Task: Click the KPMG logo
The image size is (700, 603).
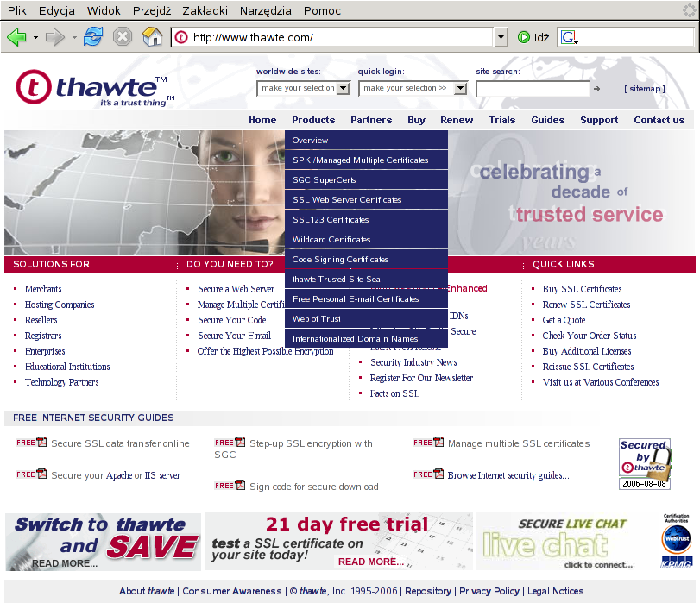Action: 677,561
